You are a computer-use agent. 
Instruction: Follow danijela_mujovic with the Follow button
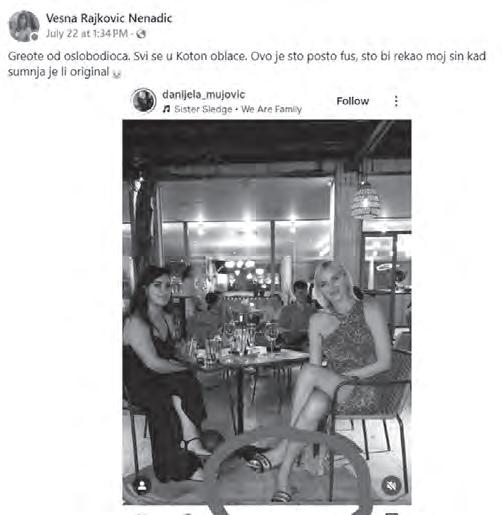tap(353, 101)
